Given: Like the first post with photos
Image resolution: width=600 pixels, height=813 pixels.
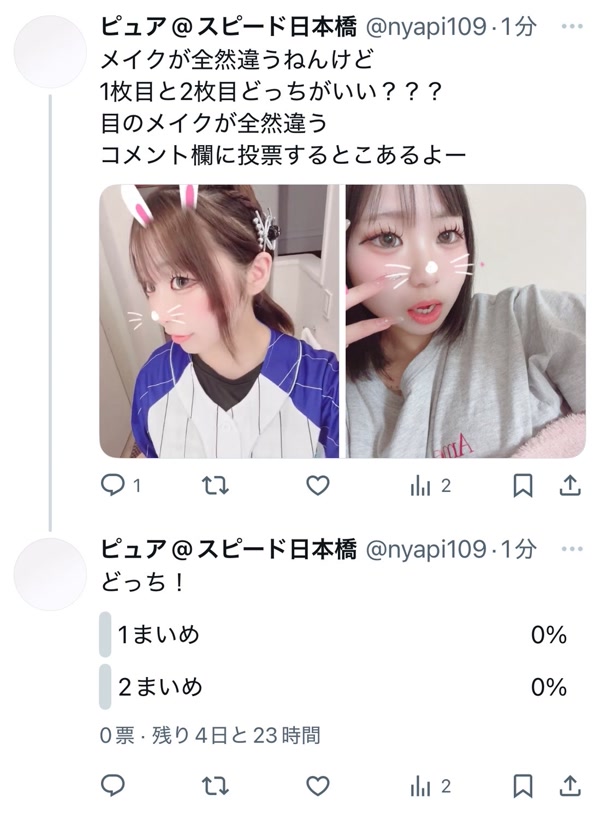Looking at the screenshot, I should click(318, 486).
